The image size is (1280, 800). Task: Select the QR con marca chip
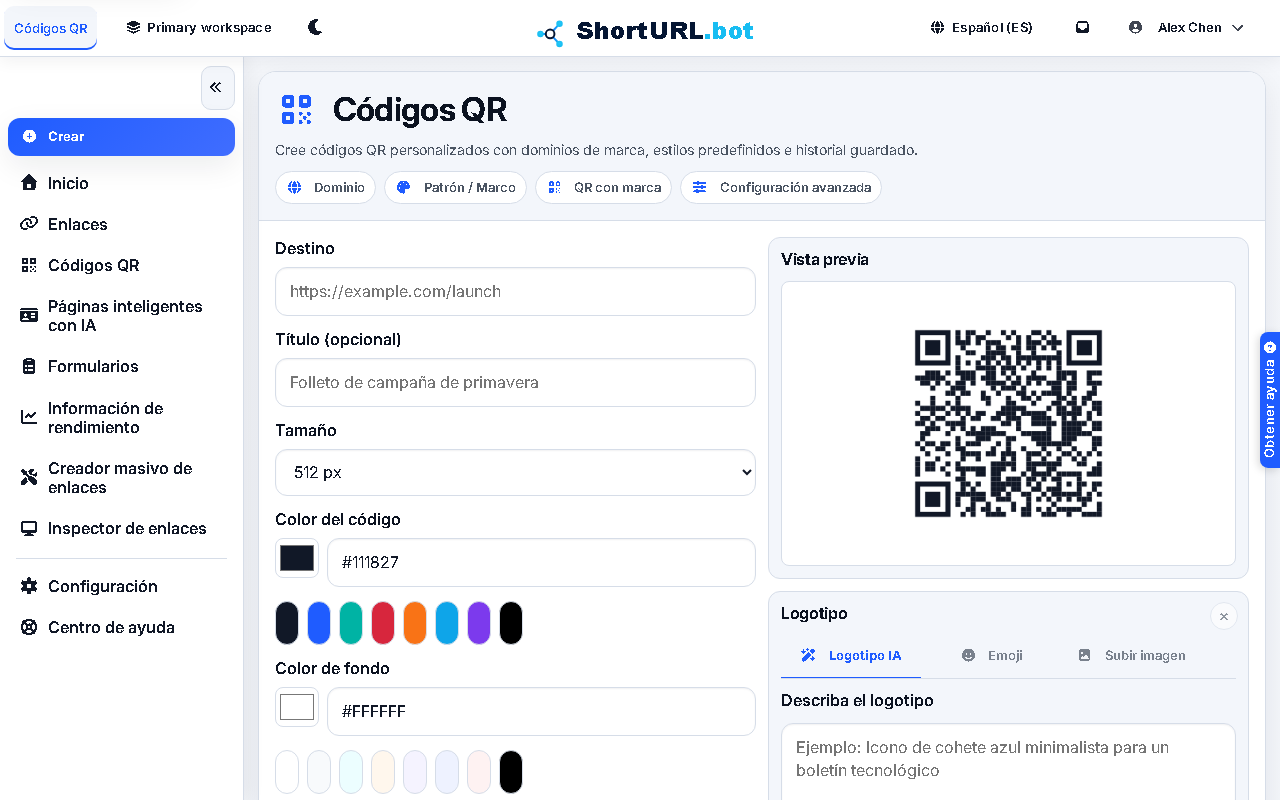(x=603, y=187)
